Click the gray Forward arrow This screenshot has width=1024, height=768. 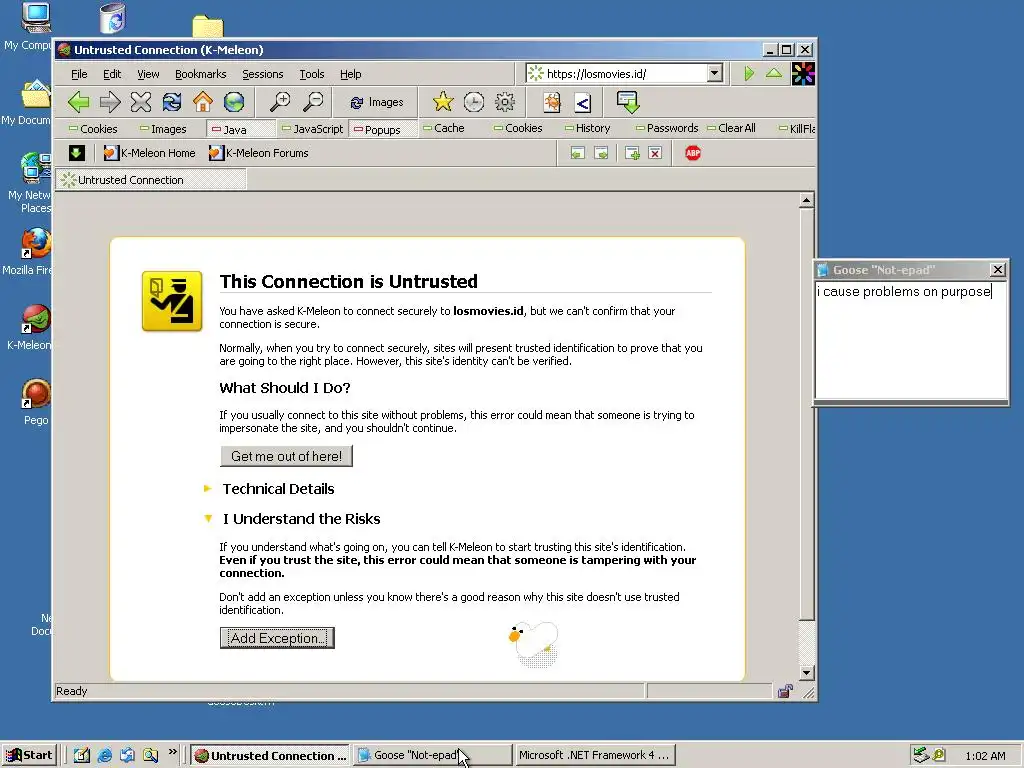coord(110,102)
